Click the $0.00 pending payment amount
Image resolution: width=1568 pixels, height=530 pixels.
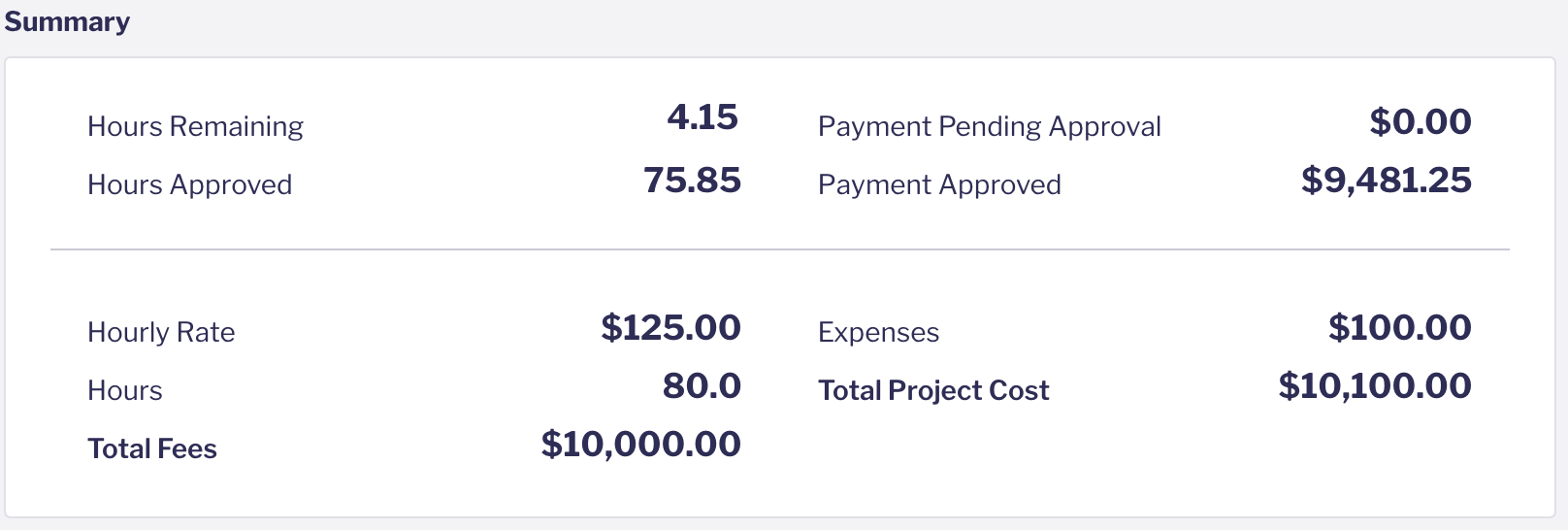pos(1420,122)
